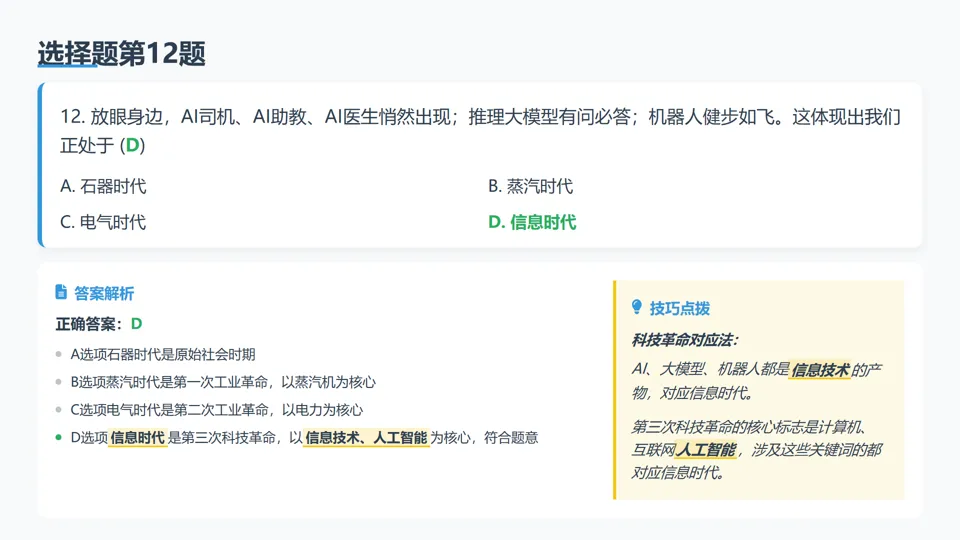
Task: Click the explanation line about B选项蒸汽时代
Action: pyautogui.click(x=223, y=382)
